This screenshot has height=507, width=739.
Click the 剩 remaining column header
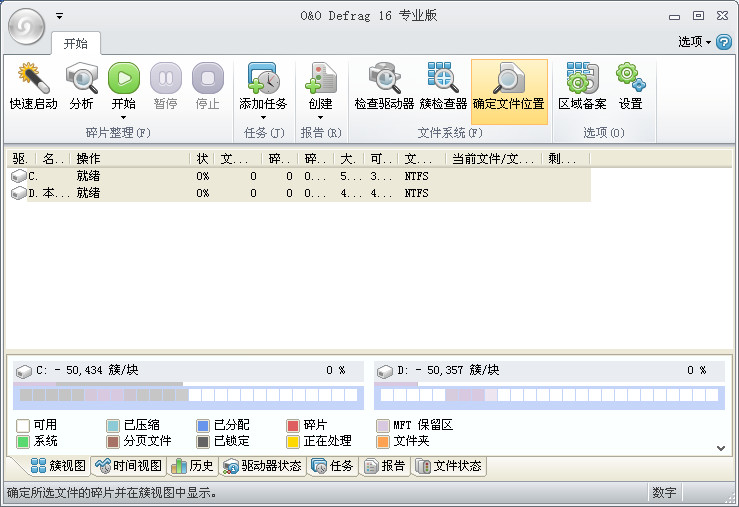tap(566, 159)
